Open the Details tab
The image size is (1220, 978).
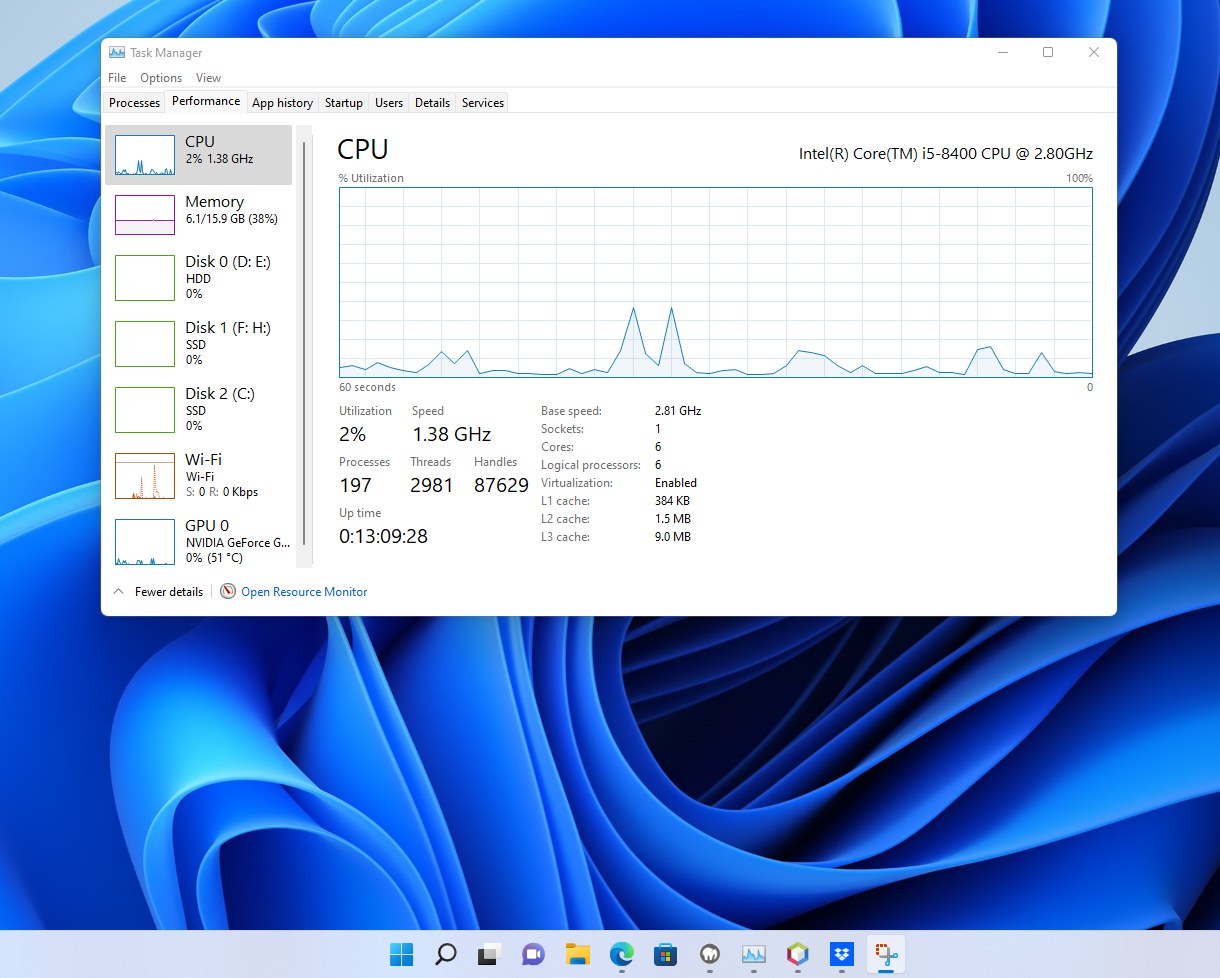(x=432, y=102)
